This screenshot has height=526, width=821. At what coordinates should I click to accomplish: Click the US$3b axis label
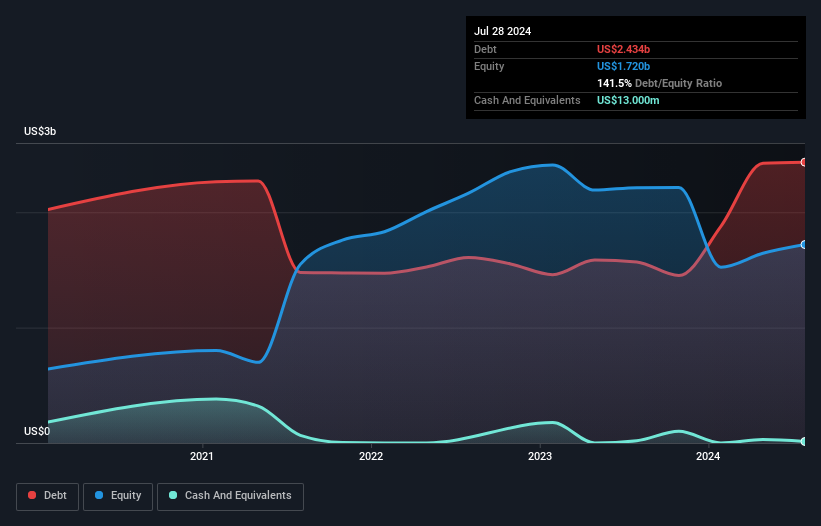(40, 131)
